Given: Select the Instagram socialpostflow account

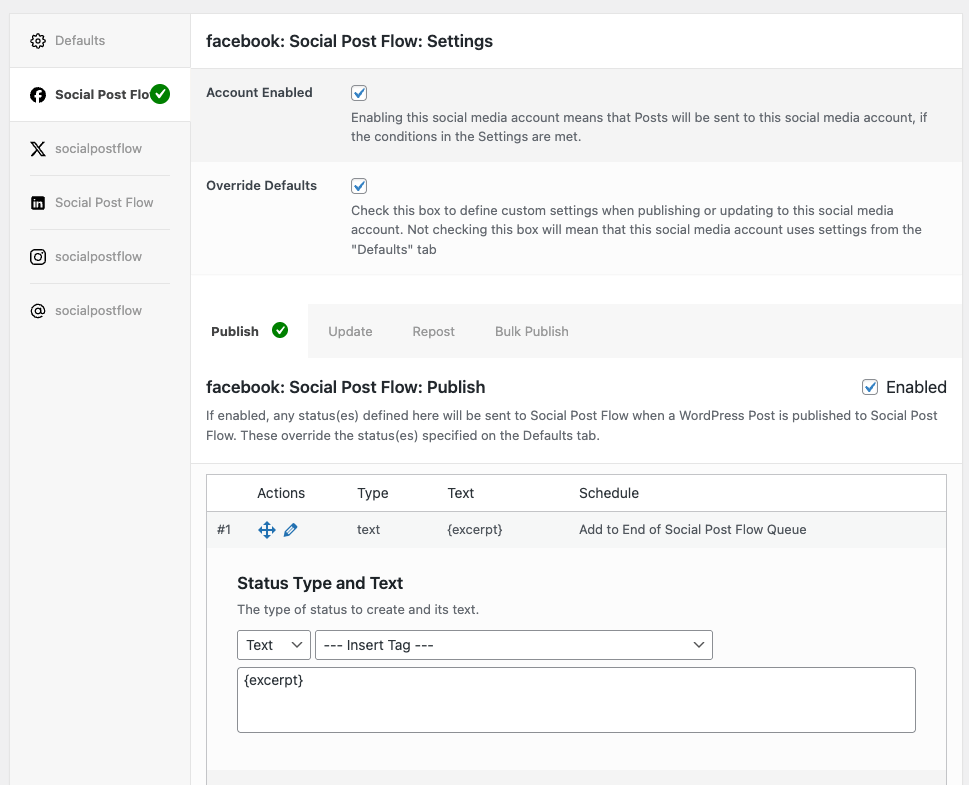Looking at the screenshot, I should (100, 257).
